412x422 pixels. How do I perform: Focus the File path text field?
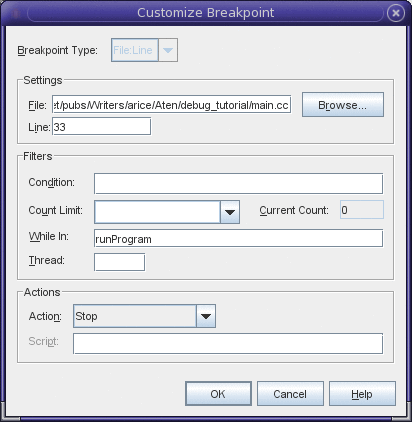click(x=172, y=105)
